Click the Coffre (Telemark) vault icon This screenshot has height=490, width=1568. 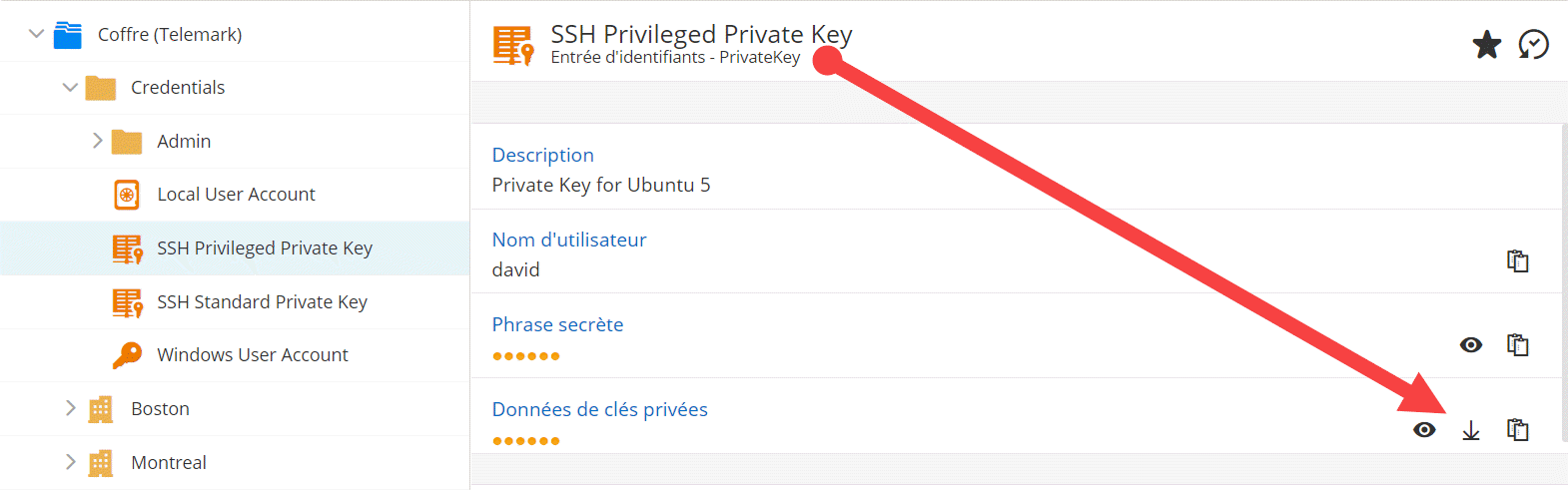point(68,35)
